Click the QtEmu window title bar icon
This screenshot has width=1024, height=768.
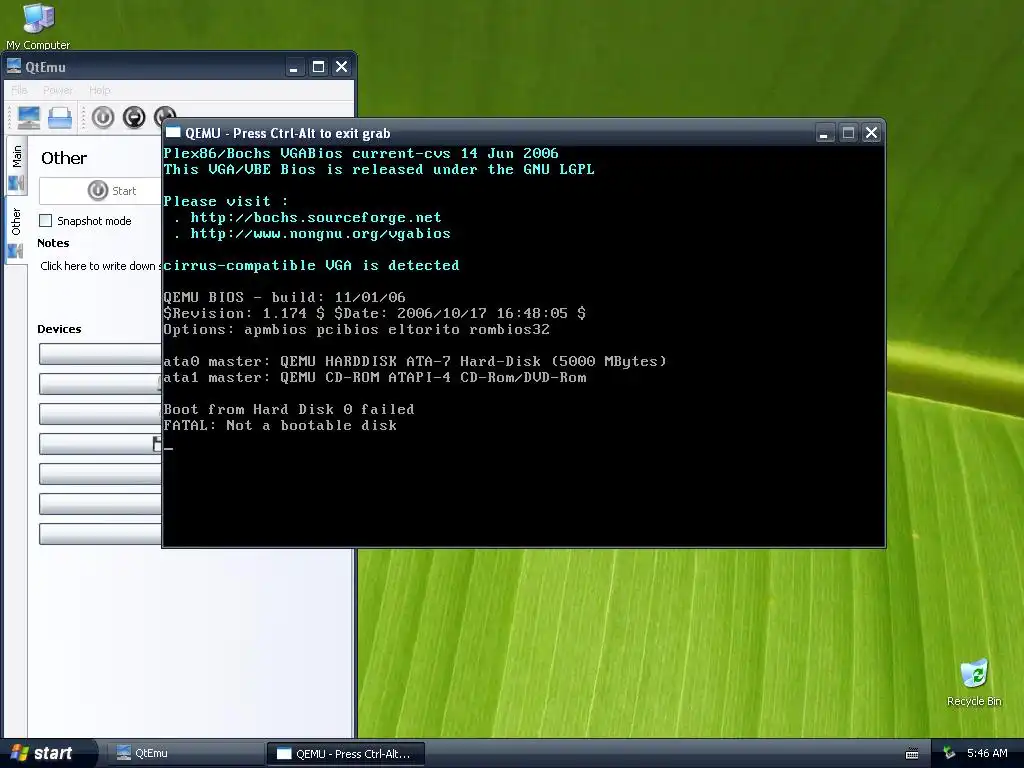click(14, 66)
